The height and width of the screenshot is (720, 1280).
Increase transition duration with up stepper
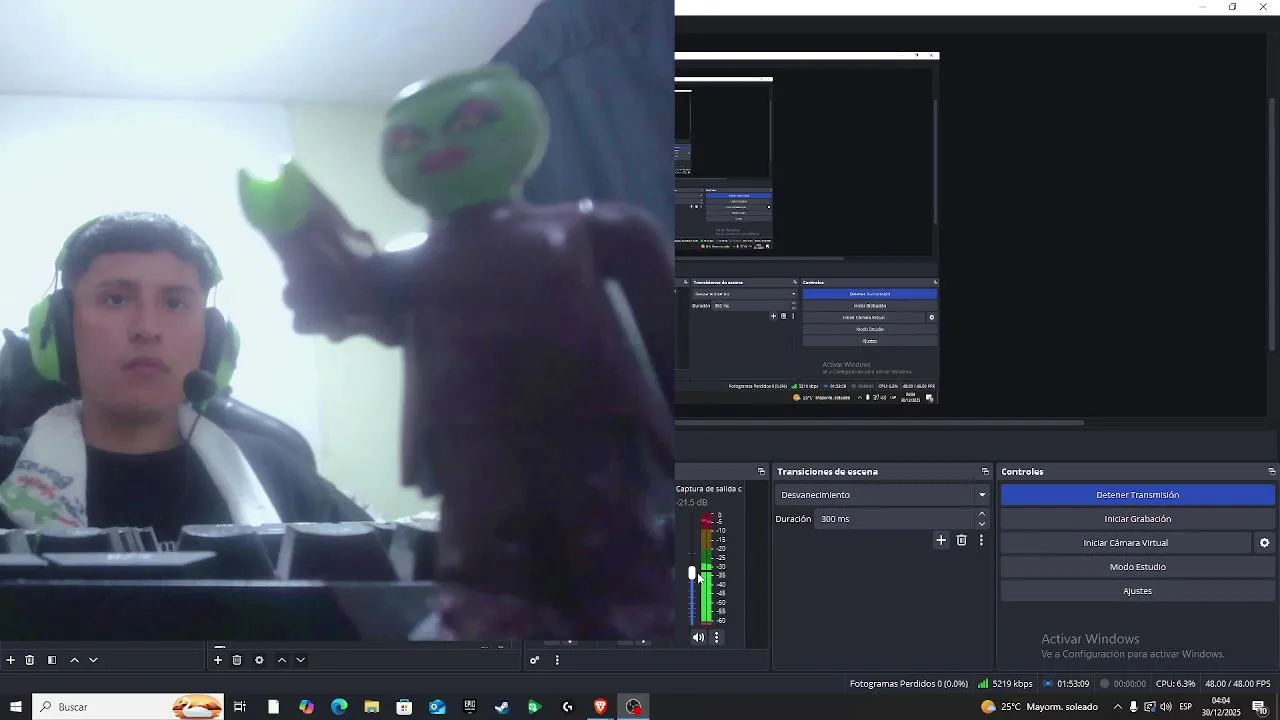tap(982, 514)
